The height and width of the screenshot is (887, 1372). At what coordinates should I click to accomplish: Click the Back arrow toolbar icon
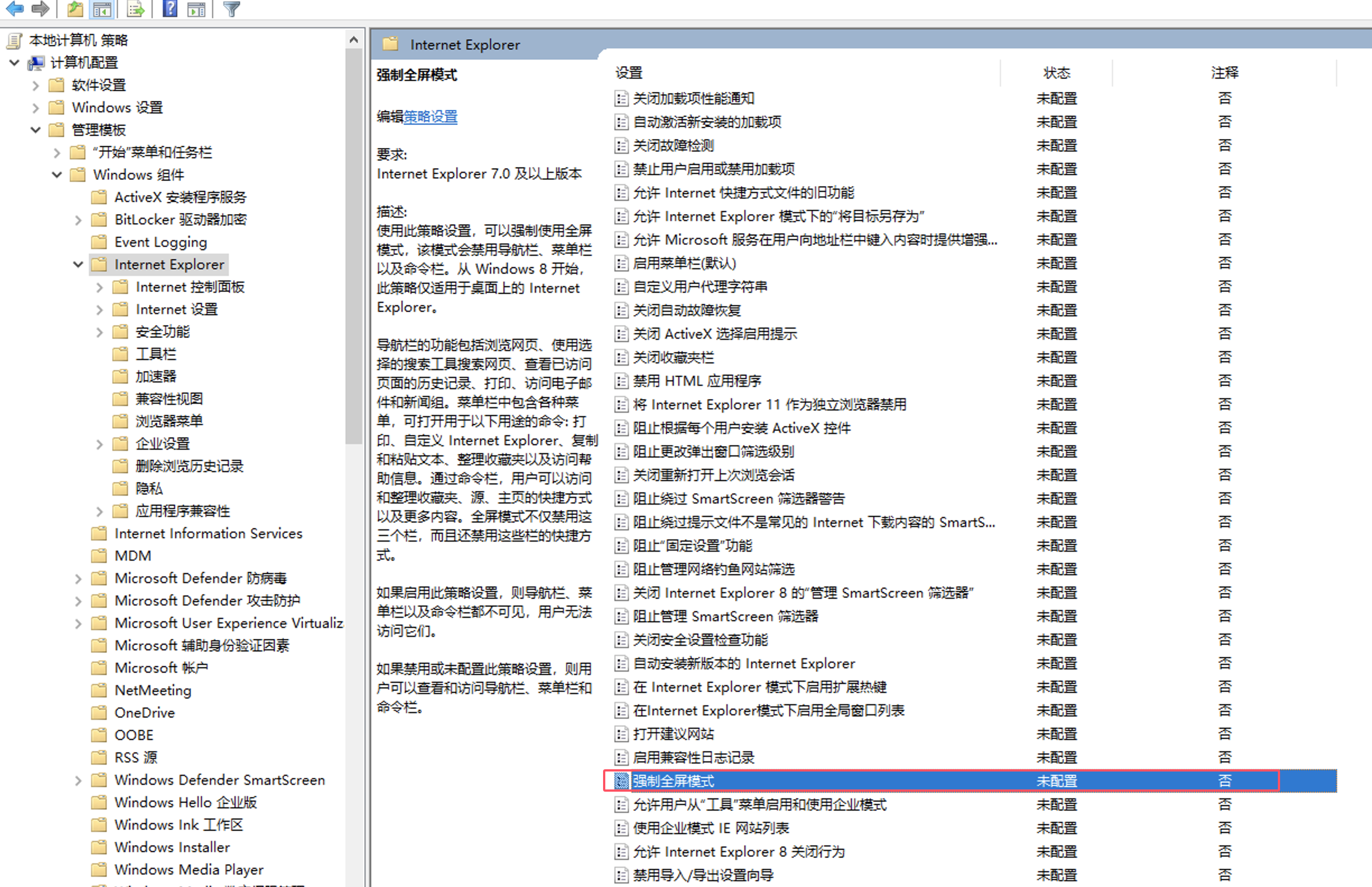click(x=15, y=8)
